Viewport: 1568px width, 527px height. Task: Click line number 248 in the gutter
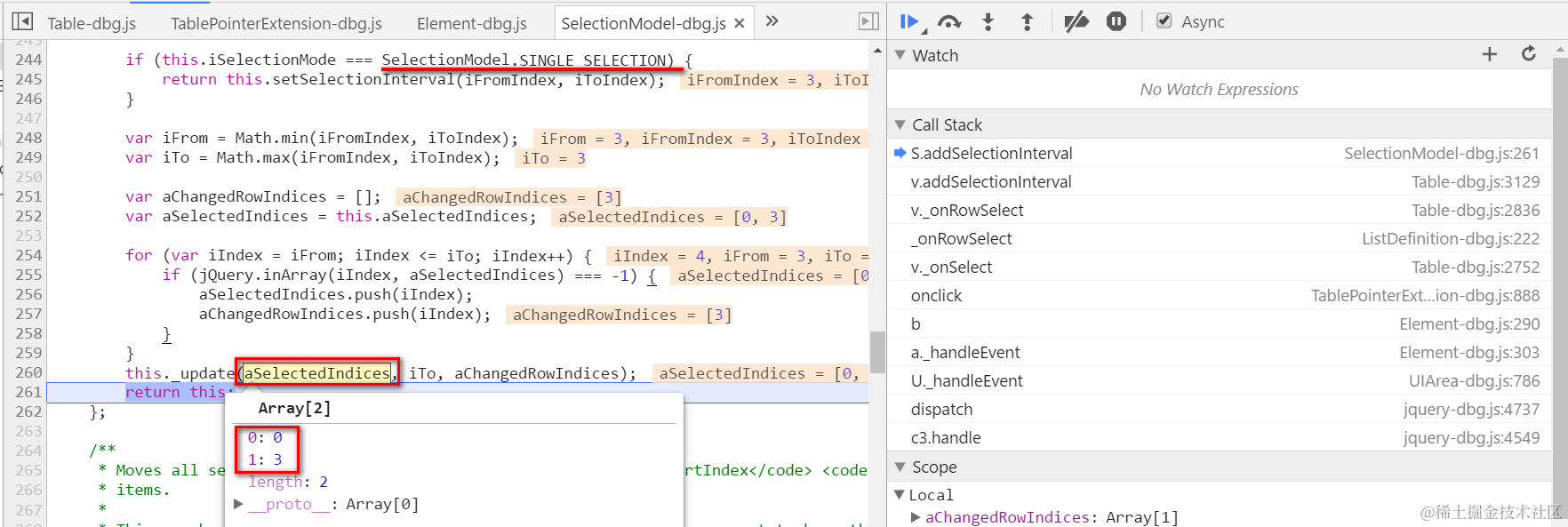(28, 138)
